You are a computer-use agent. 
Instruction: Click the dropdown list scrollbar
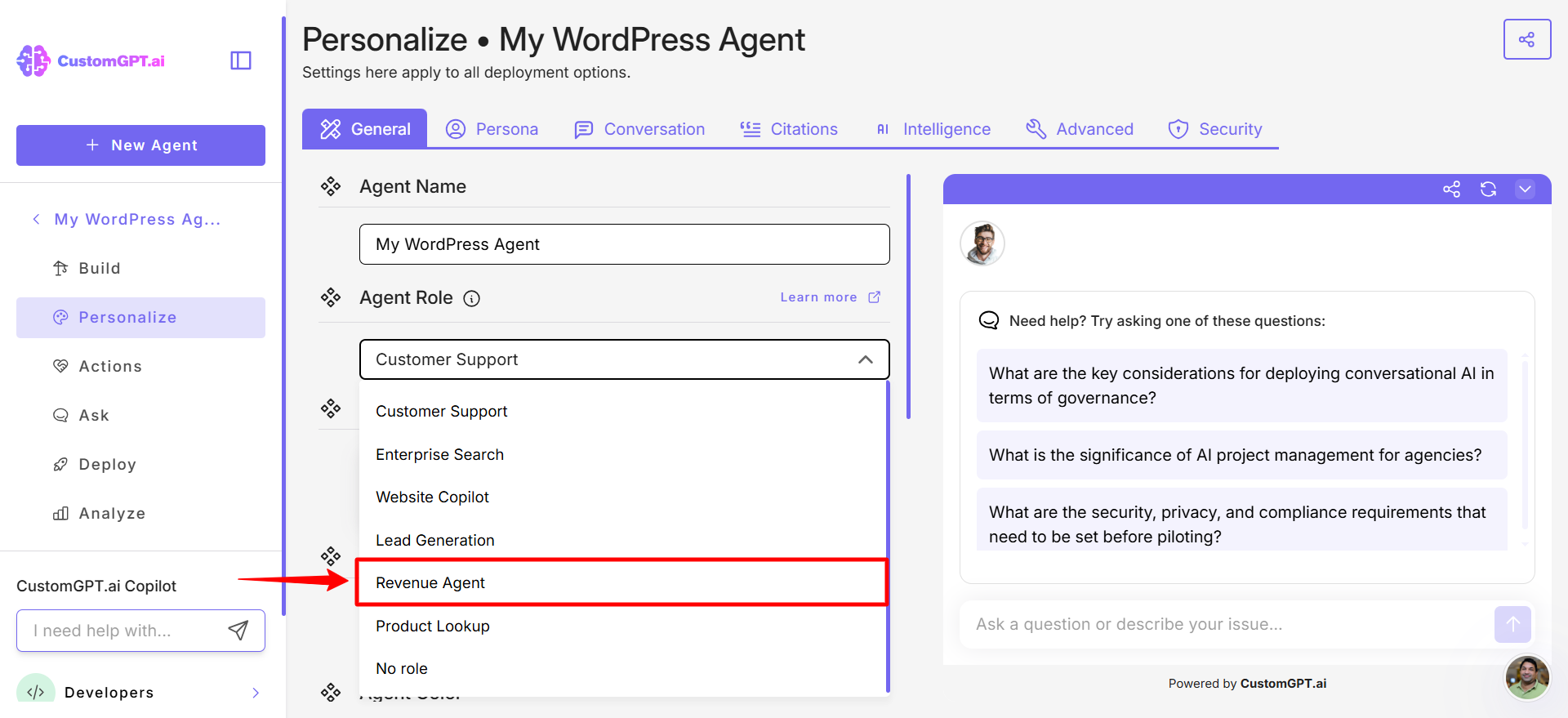point(888,535)
